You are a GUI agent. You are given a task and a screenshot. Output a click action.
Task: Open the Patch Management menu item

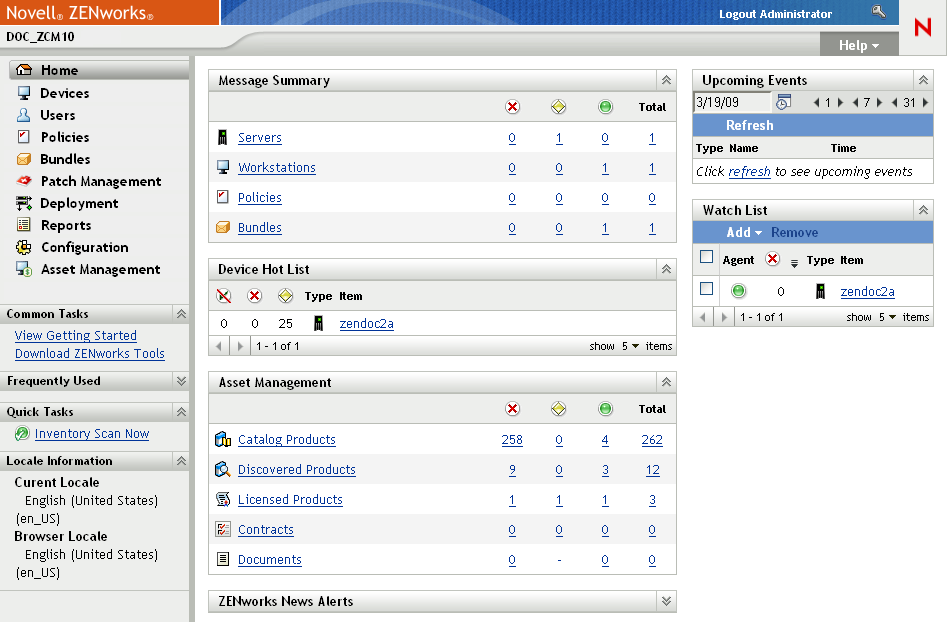(x=101, y=181)
